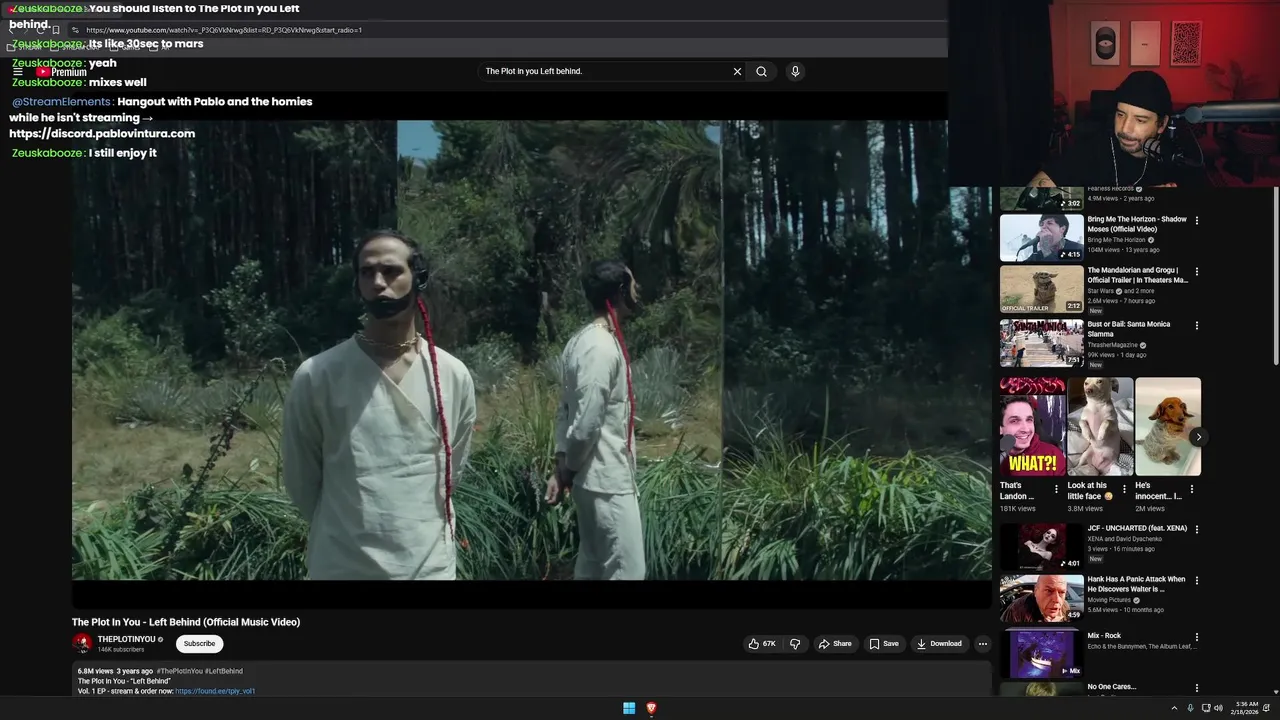Open options for 'He's innocent' Short
This screenshot has width=1280, height=720.
coord(1192,489)
